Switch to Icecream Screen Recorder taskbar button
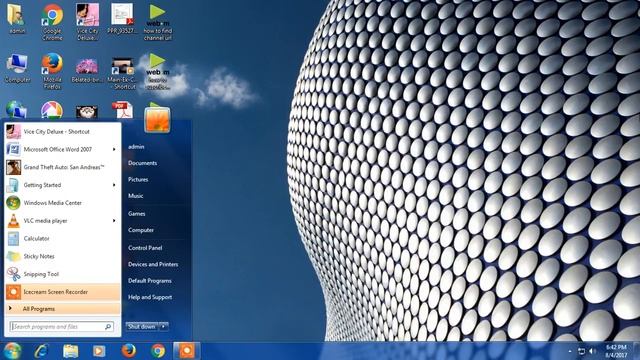This screenshot has height=360, width=640. [187, 351]
